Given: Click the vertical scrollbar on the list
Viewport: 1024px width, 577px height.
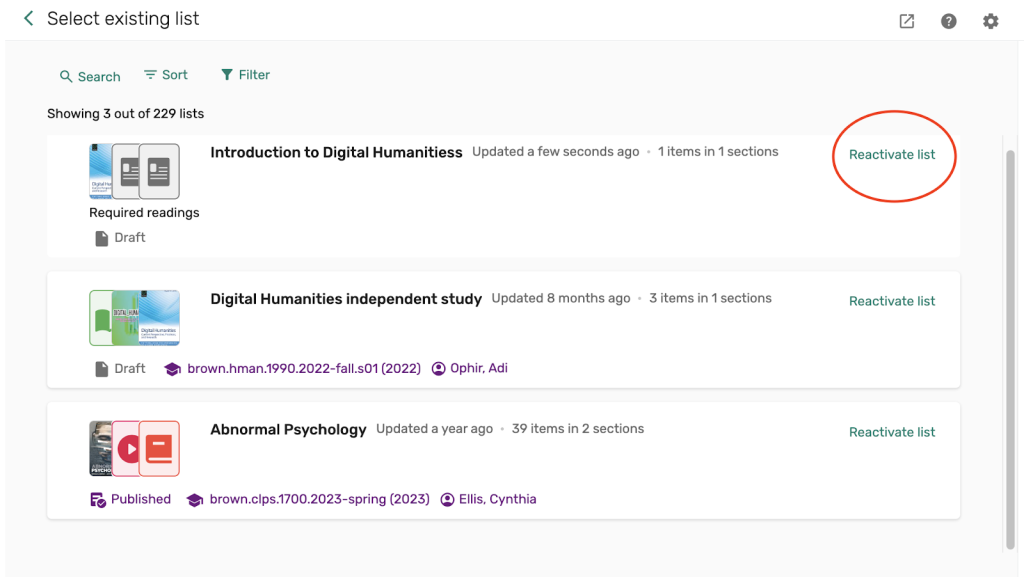Looking at the screenshot, I should coord(1009,350).
